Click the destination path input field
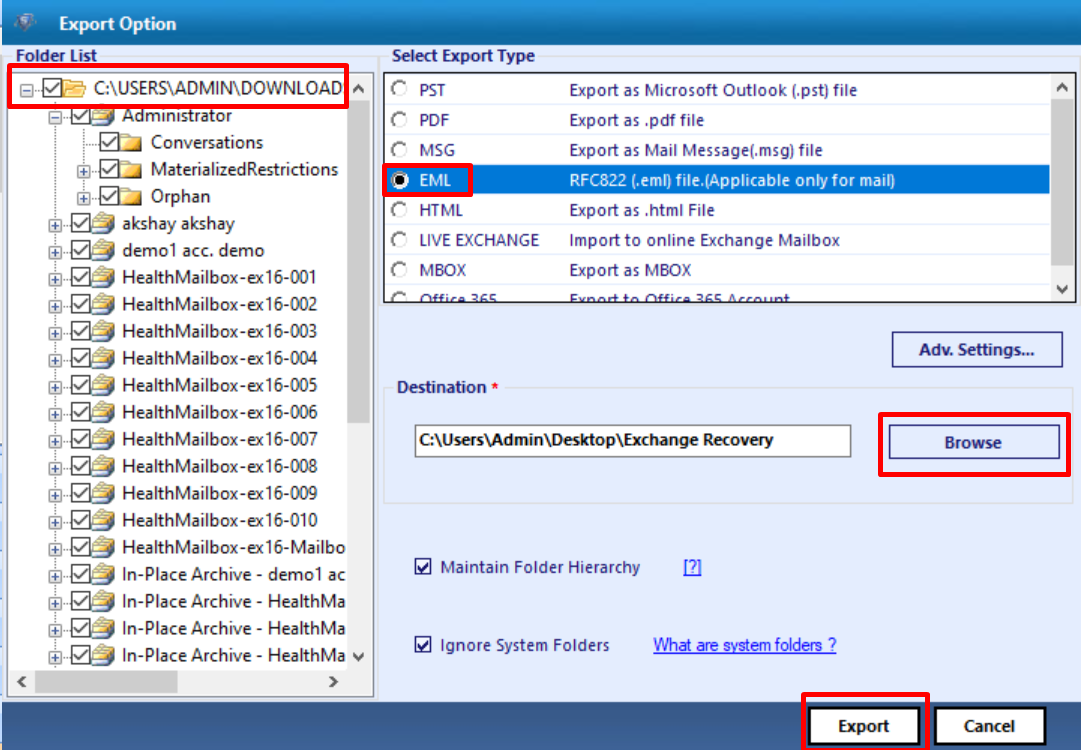1081x750 pixels. pyautogui.click(x=632, y=440)
